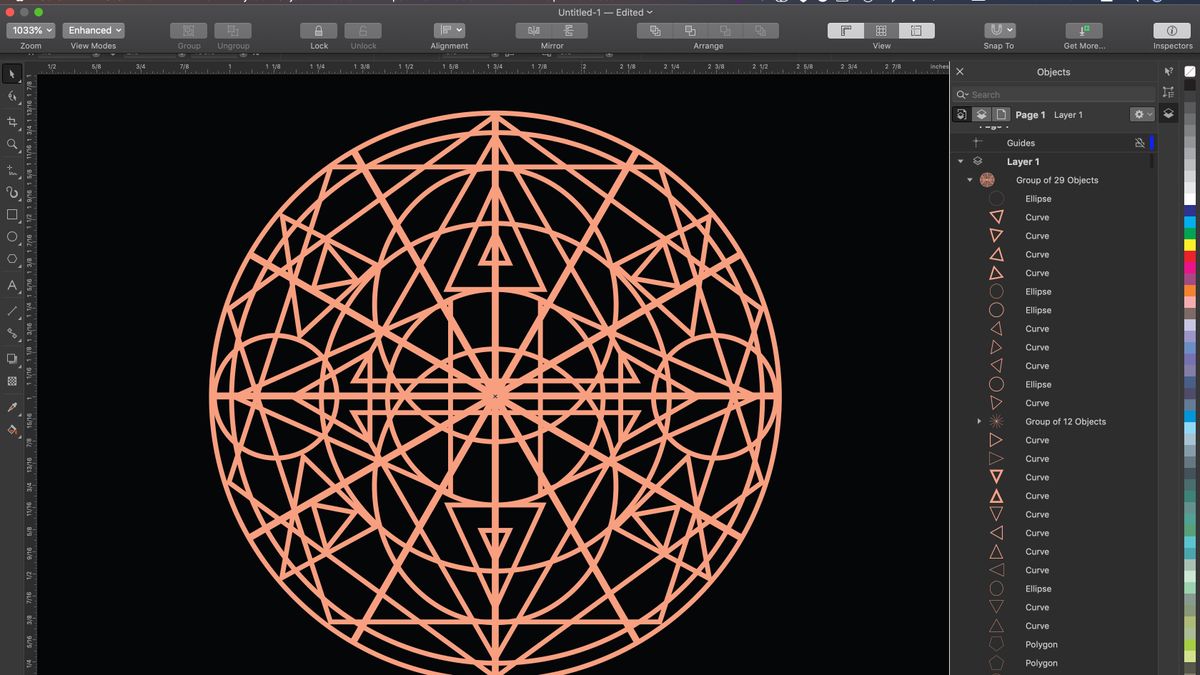Expand the Group of 12 Objects
The image size is (1200, 675).
pos(979,421)
